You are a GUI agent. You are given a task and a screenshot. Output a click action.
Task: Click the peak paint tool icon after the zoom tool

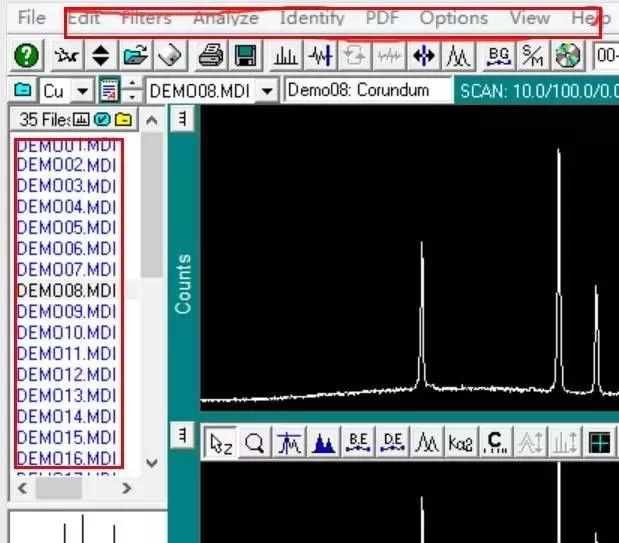point(289,443)
